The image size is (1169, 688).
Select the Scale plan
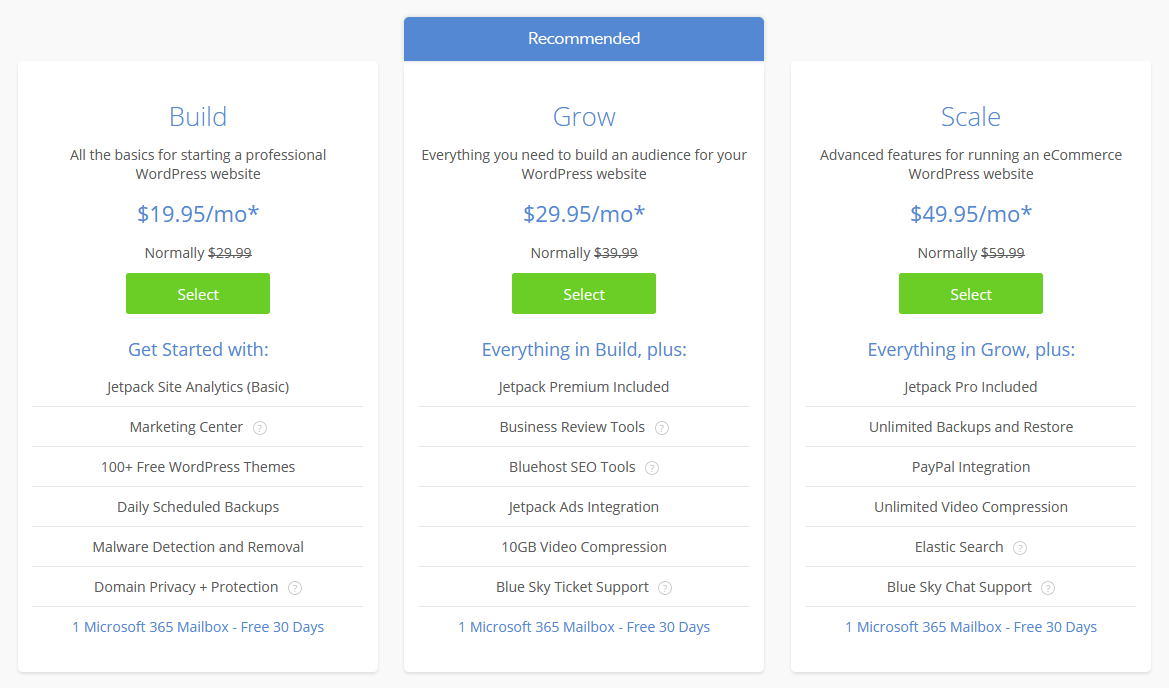click(971, 294)
